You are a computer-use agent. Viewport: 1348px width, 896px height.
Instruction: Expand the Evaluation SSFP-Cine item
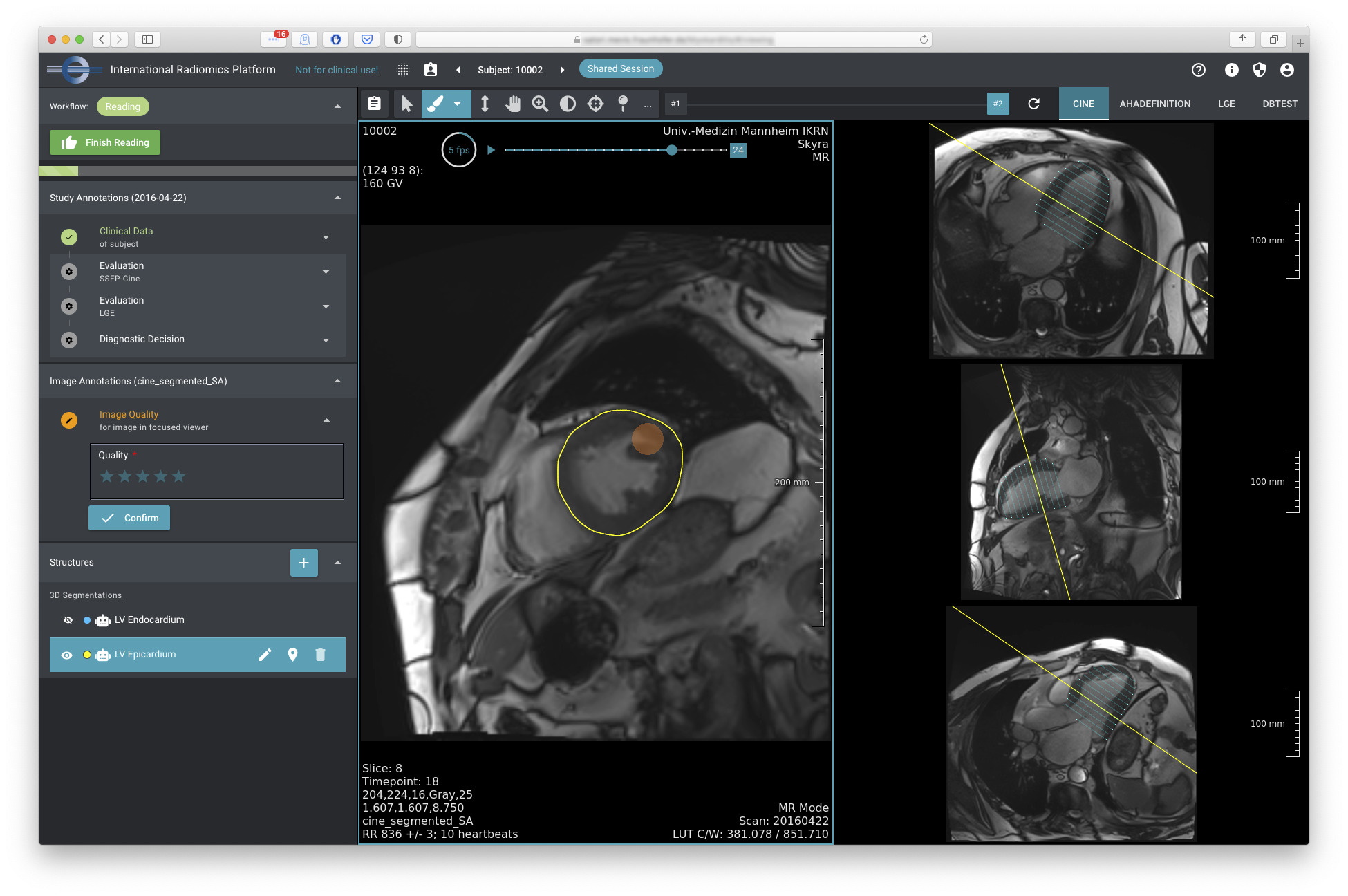(326, 272)
